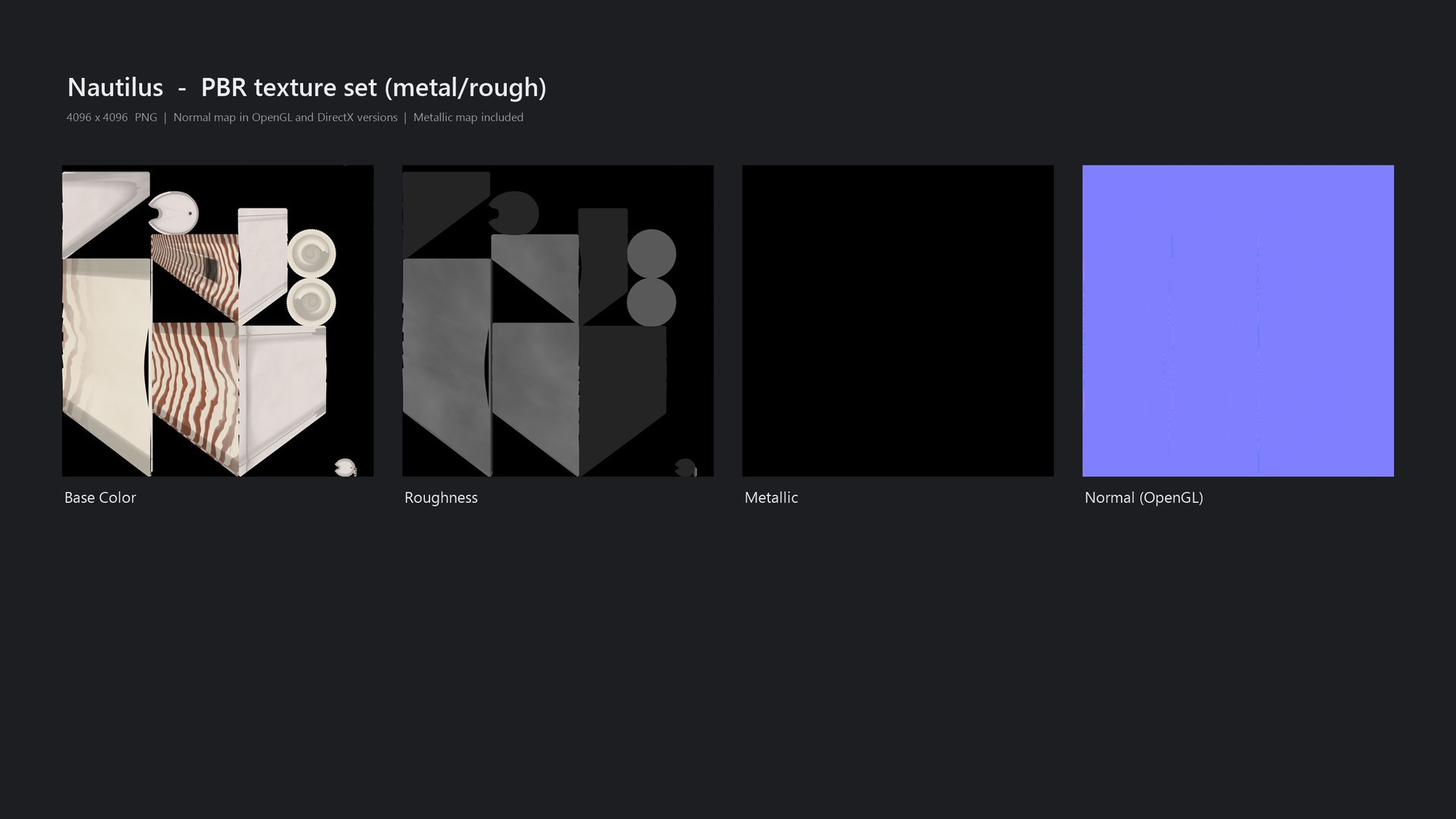The height and width of the screenshot is (819, 1456).
Task: Click the Normal (OpenGL) caption
Action: pos(1144,498)
